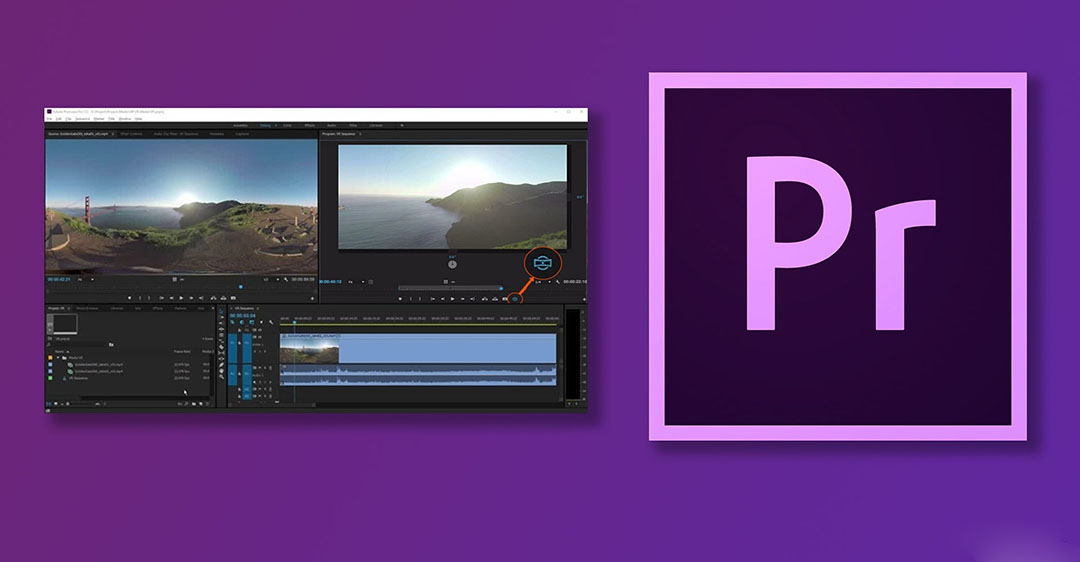The image size is (1080, 562).
Task: Open Program monitor Fit zoom dropdown
Action: point(356,282)
